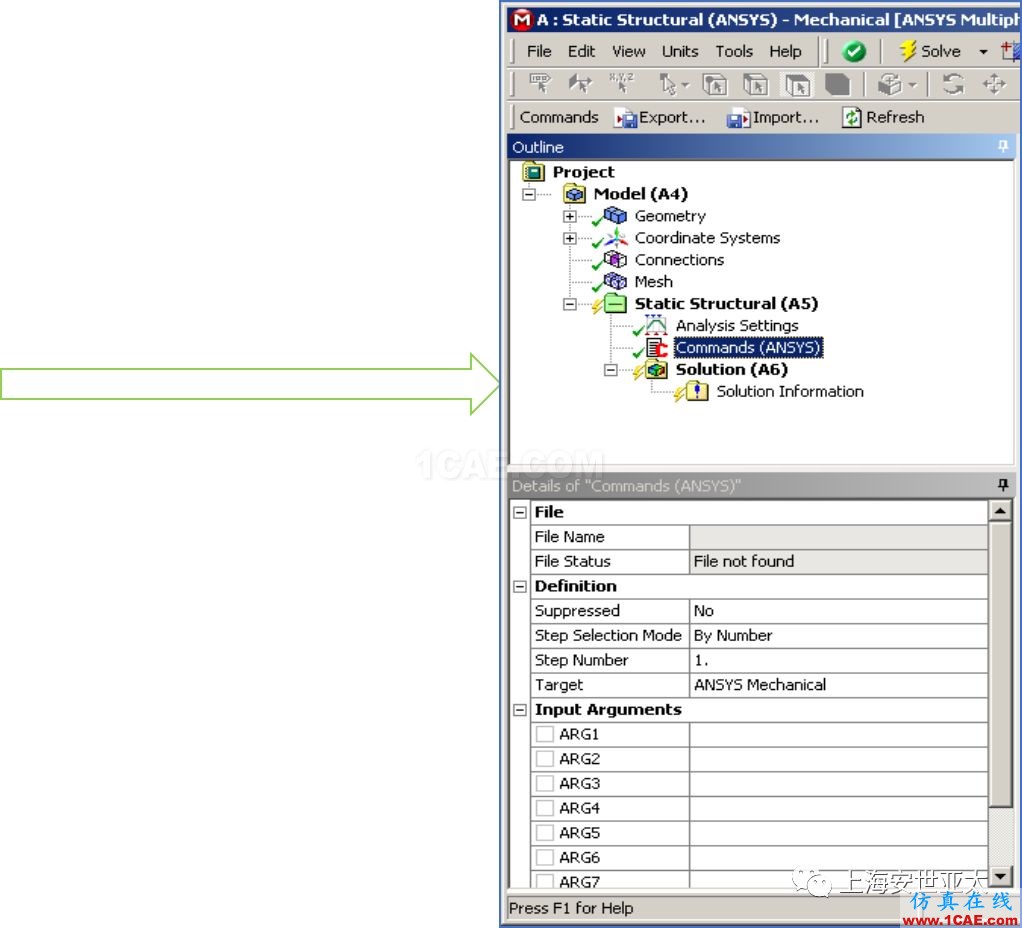The width and height of the screenshot is (1022, 928).
Task: Click Step Selection Mode value By Number
Action: tap(838, 636)
